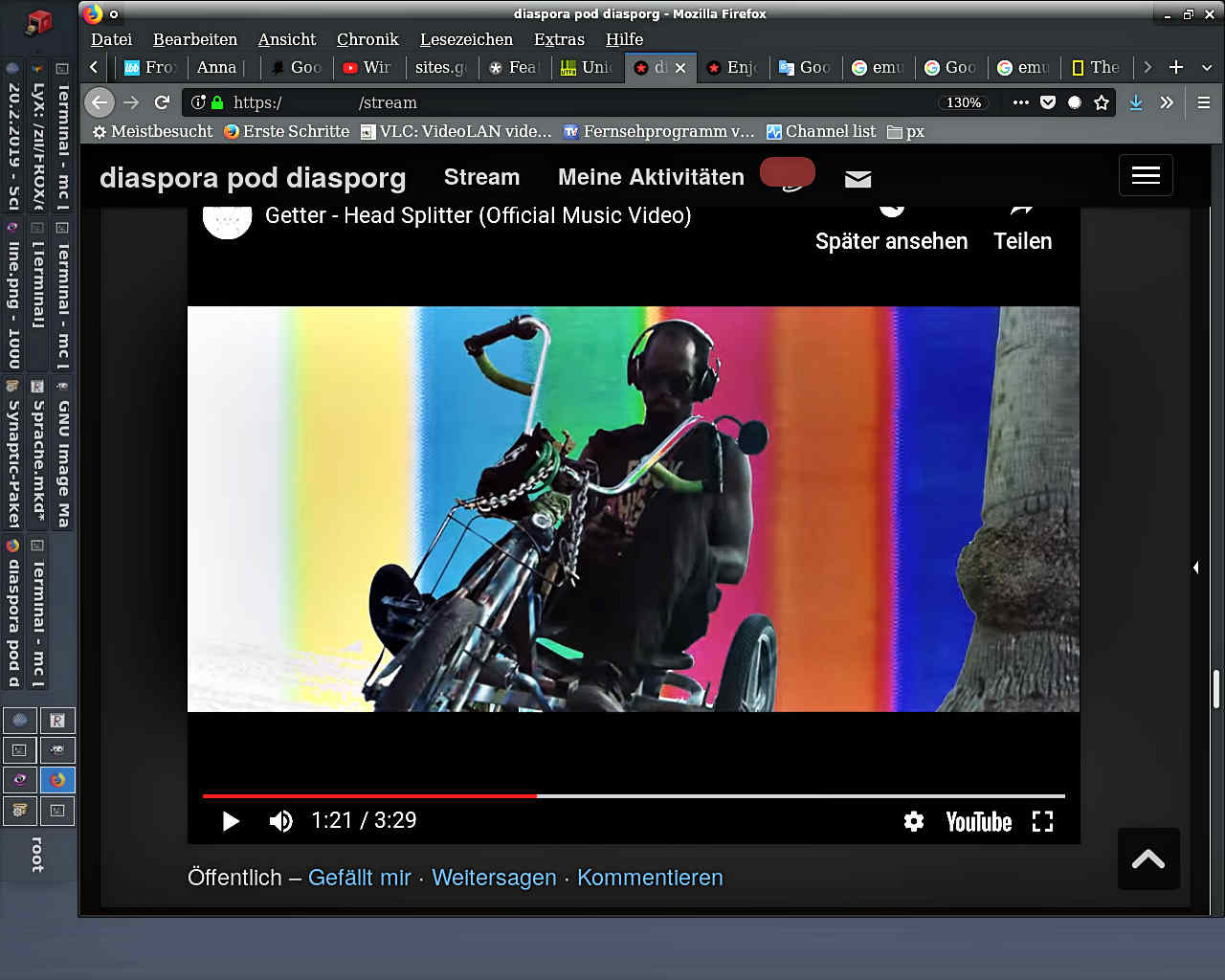This screenshot has height=980, width=1225.
Task: Open page actions three-dot menu
Action: pos(1020,102)
